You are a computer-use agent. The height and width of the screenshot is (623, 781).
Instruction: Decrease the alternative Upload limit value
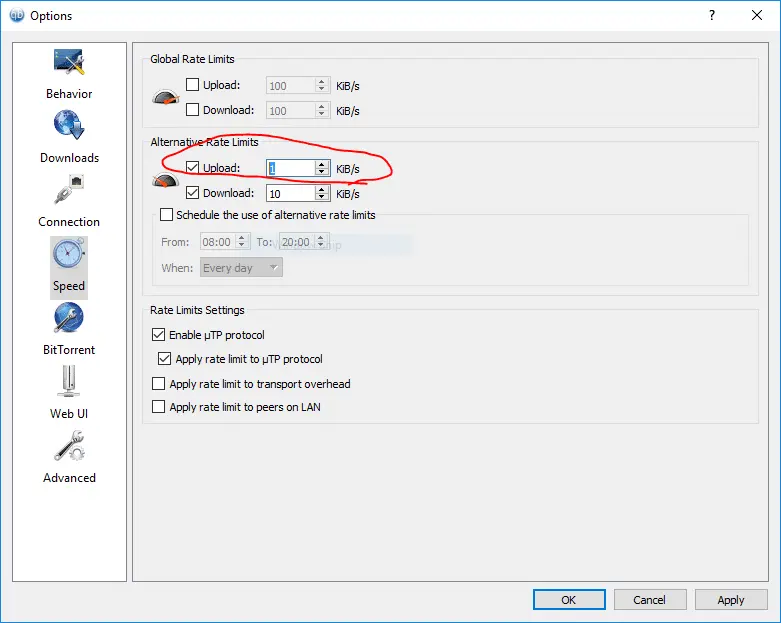point(322,172)
